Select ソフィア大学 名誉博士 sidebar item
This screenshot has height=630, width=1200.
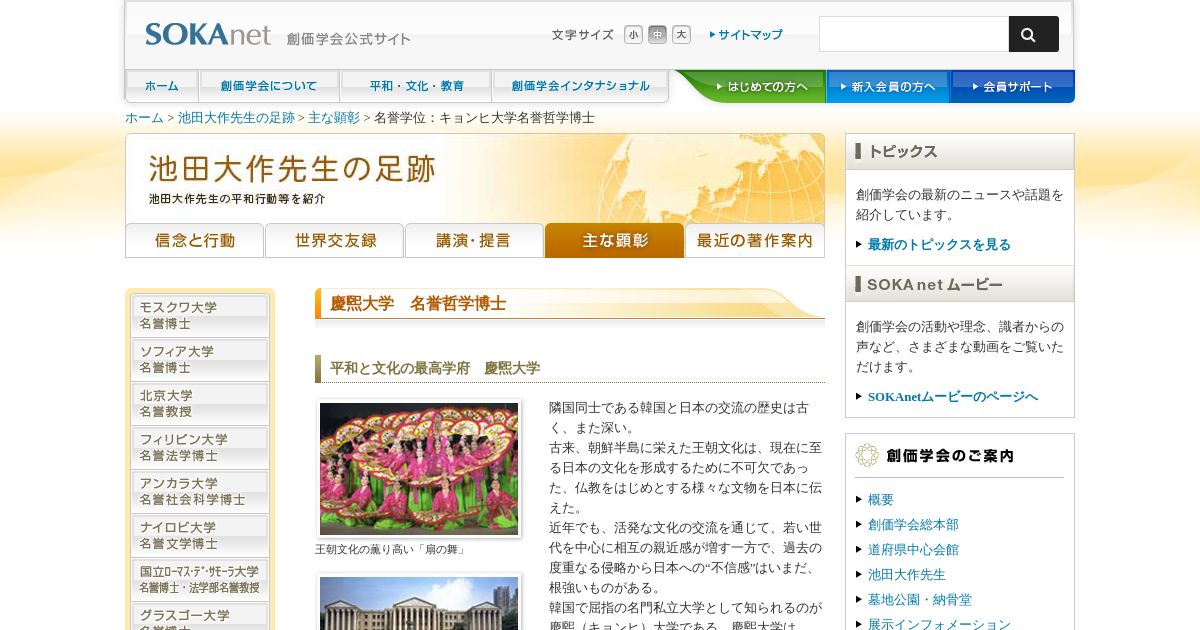click(200, 360)
